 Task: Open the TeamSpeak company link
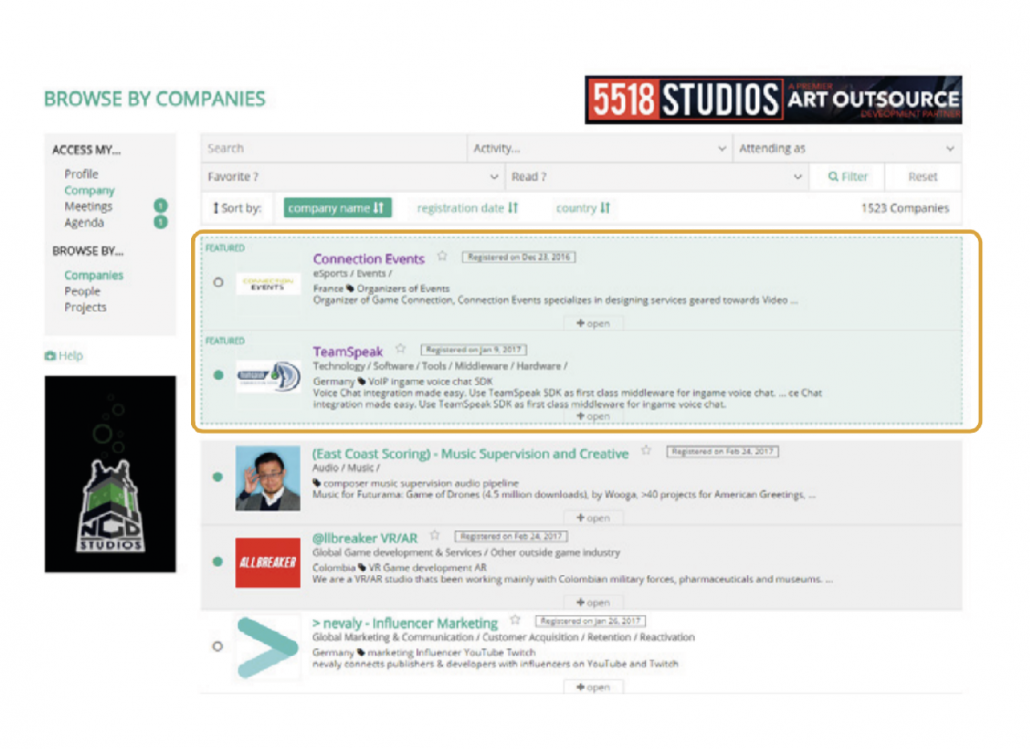click(x=347, y=352)
